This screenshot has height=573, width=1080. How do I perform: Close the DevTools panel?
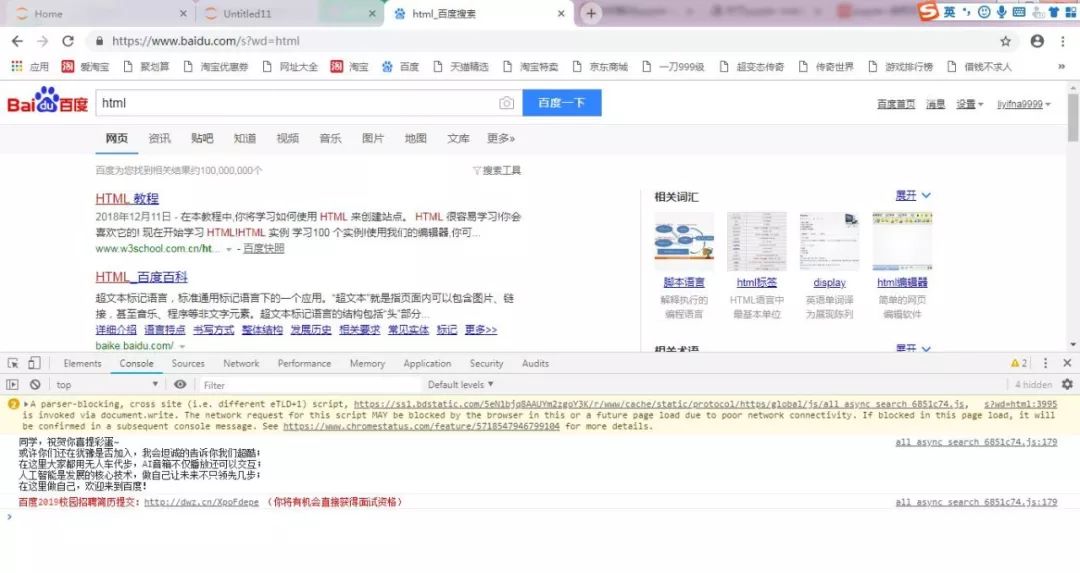(1067, 363)
